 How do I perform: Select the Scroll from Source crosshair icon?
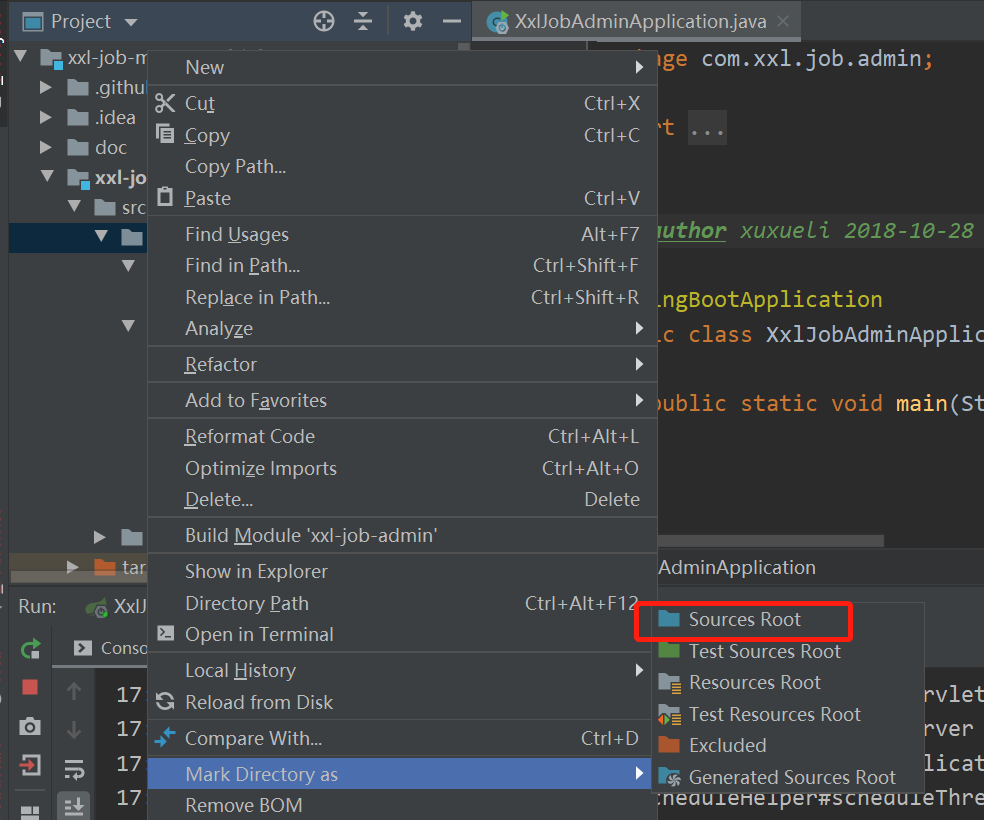(x=323, y=20)
